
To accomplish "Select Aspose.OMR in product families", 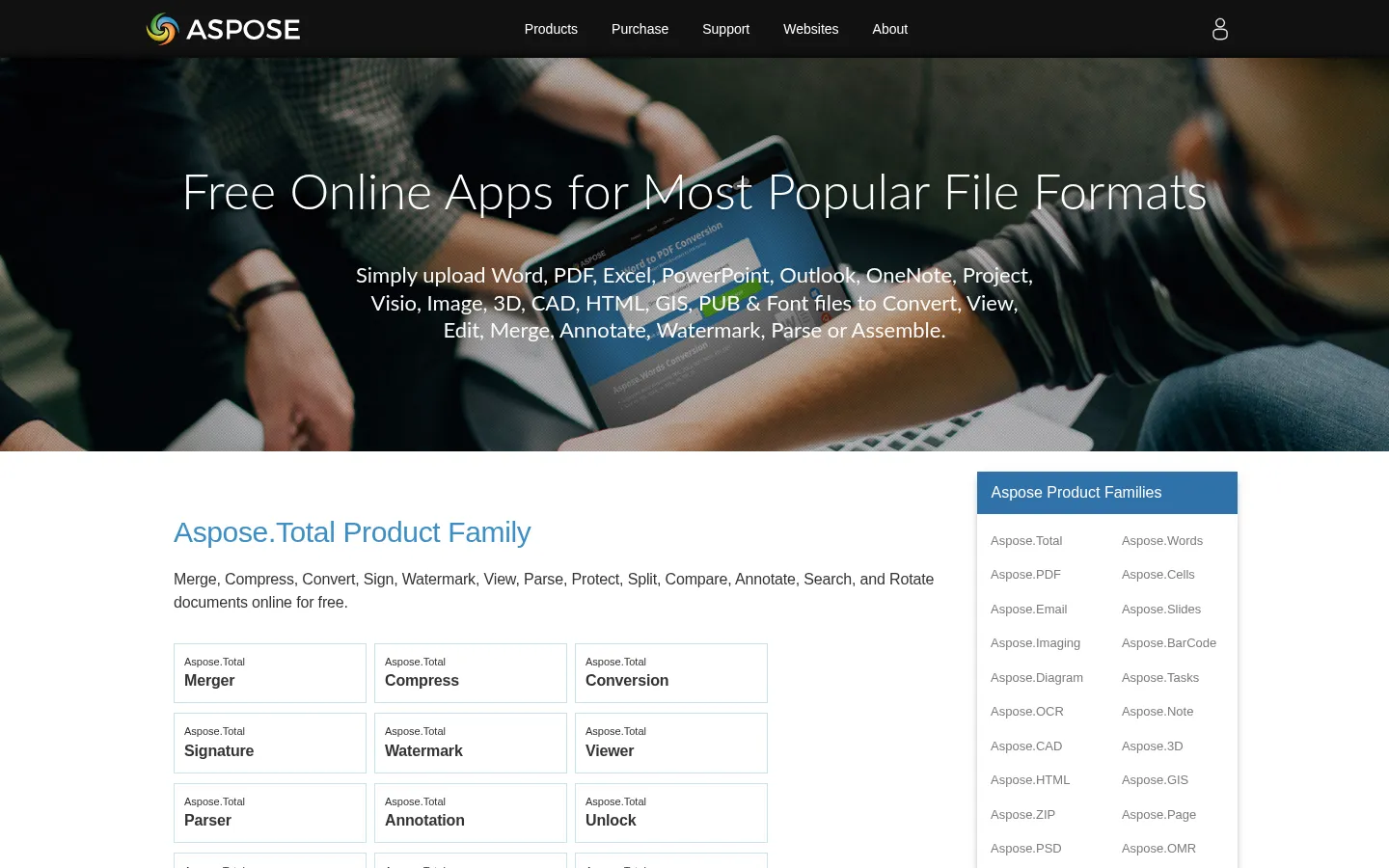I will (1158, 849).
